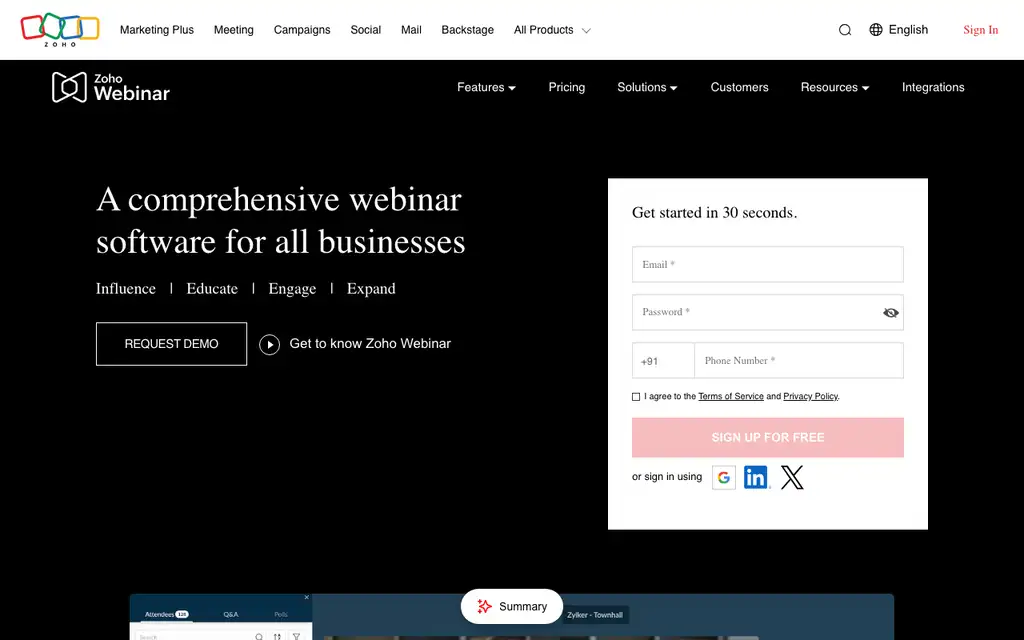
Task: Open Campaigns in top bar
Action: pos(302,30)
